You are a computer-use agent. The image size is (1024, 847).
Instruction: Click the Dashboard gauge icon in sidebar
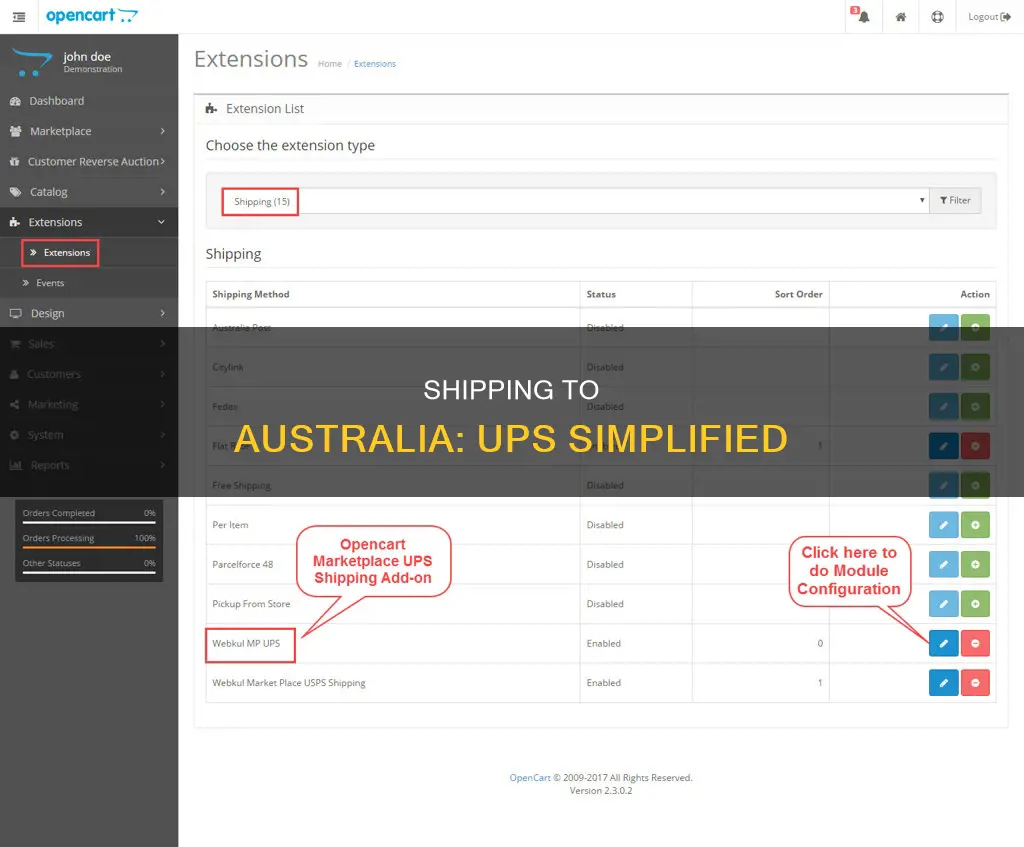click(15, 101)
